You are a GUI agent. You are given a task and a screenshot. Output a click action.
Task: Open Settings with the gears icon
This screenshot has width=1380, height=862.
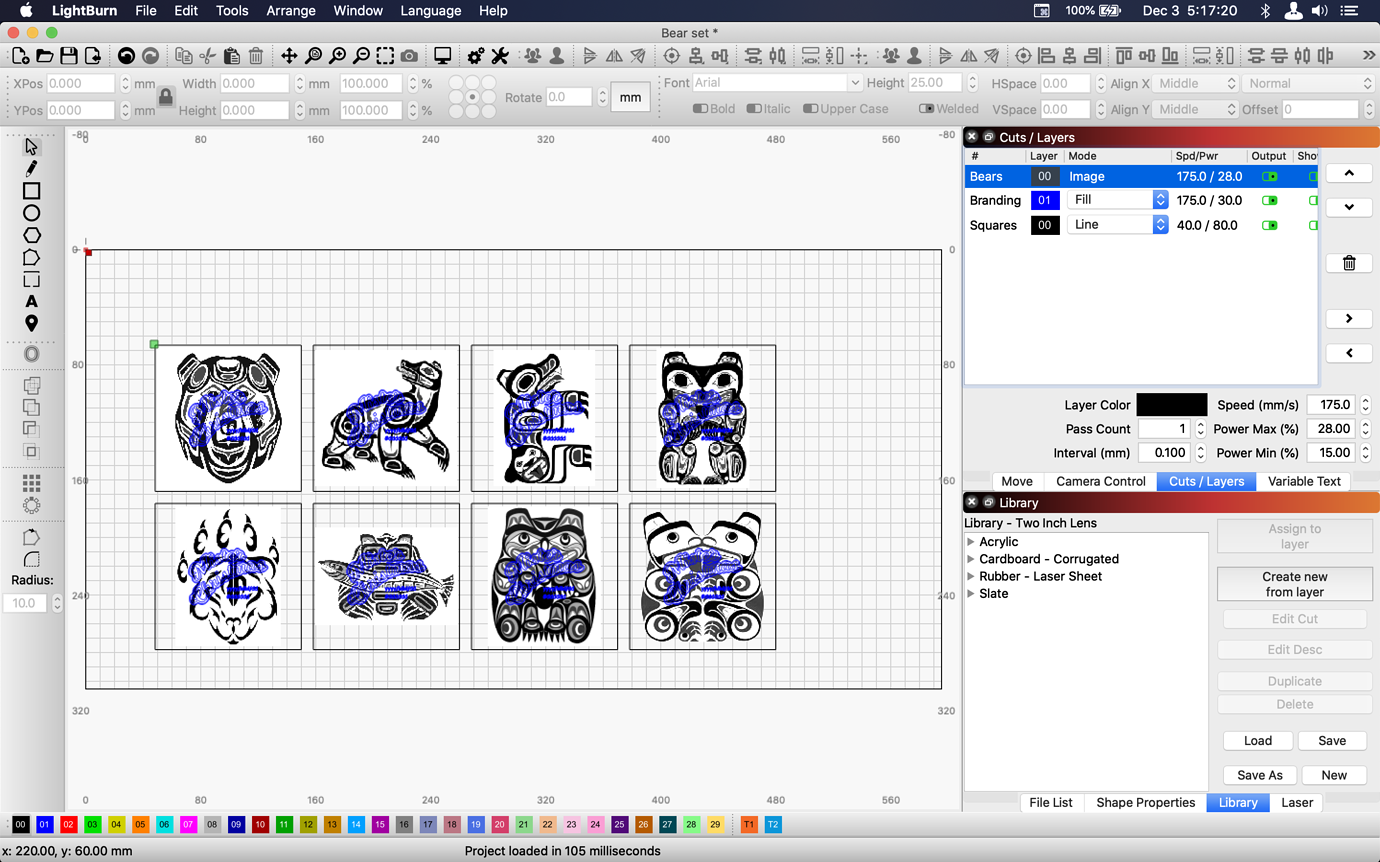476,56
